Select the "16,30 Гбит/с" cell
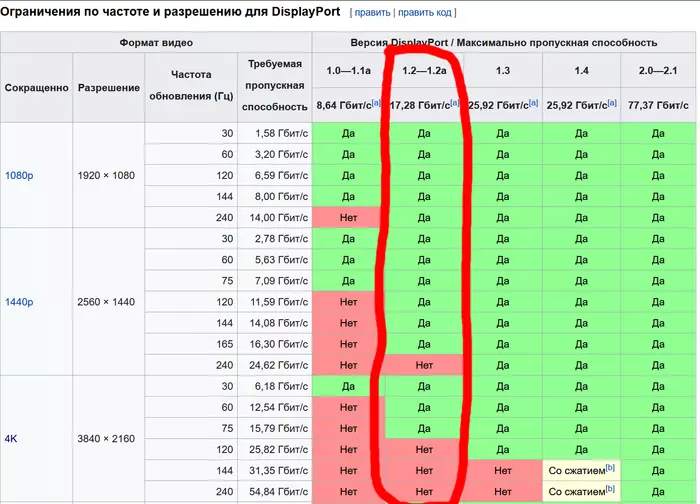This screenshot has height=504, width=700. coord(275,344)
